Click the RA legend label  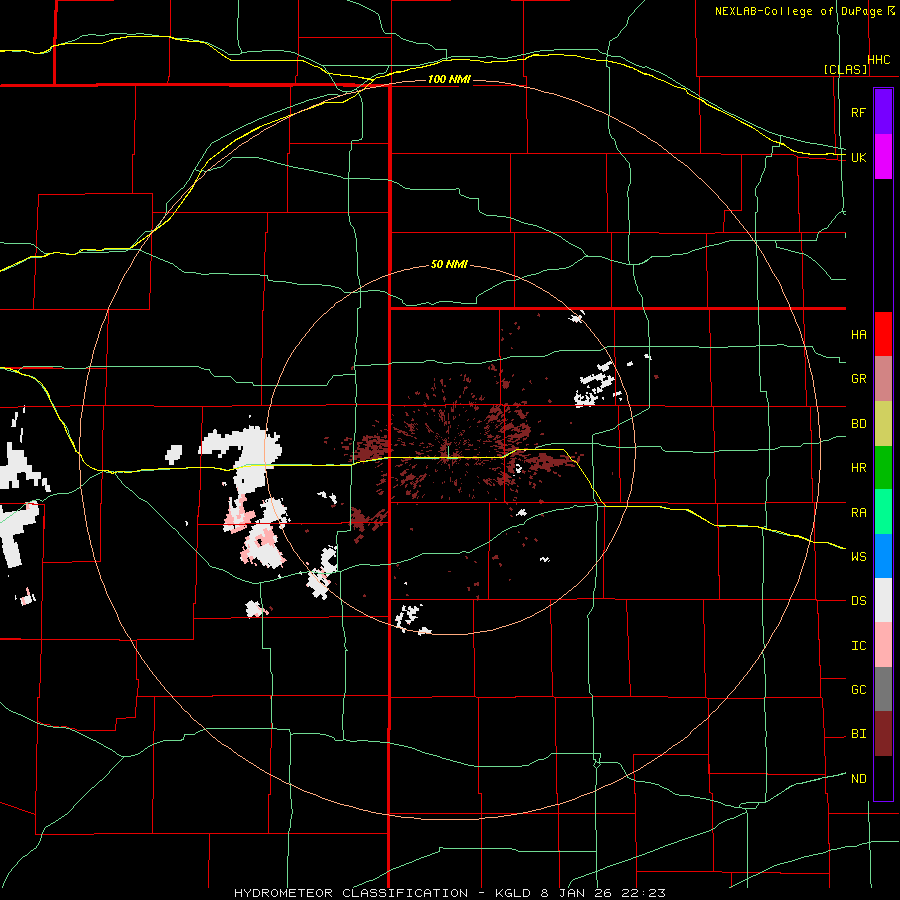point(859,513)
